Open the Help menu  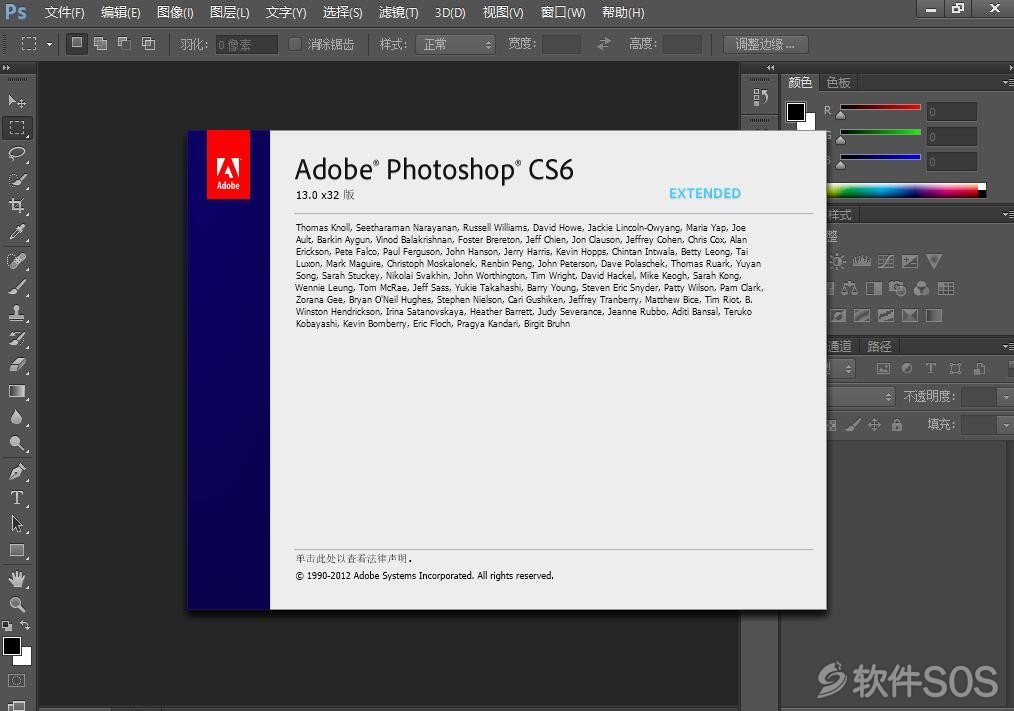pyautogui.click(x=623, y=12)
